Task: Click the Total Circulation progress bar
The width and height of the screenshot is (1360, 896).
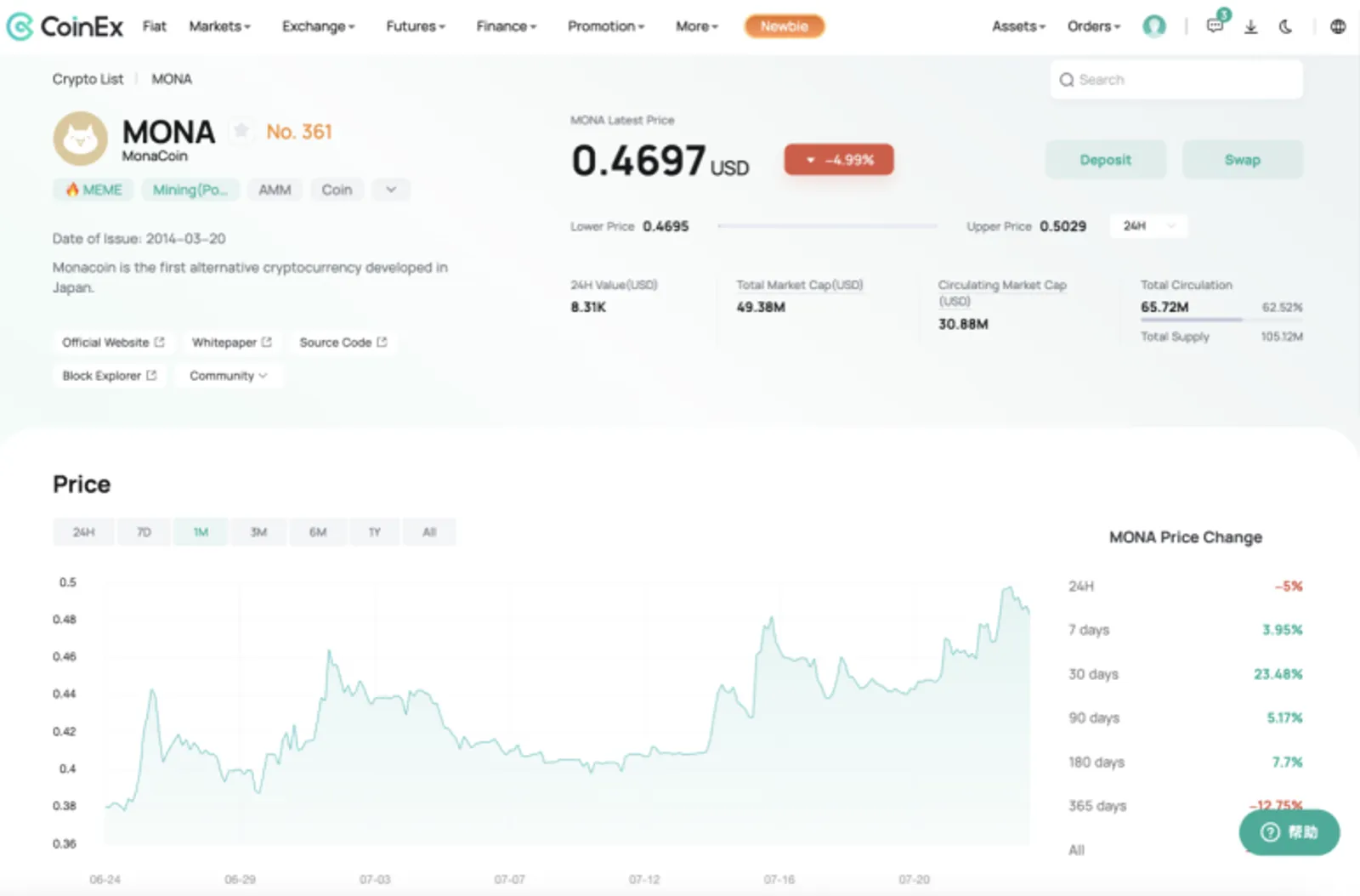Action: (x=1221, y=320)
